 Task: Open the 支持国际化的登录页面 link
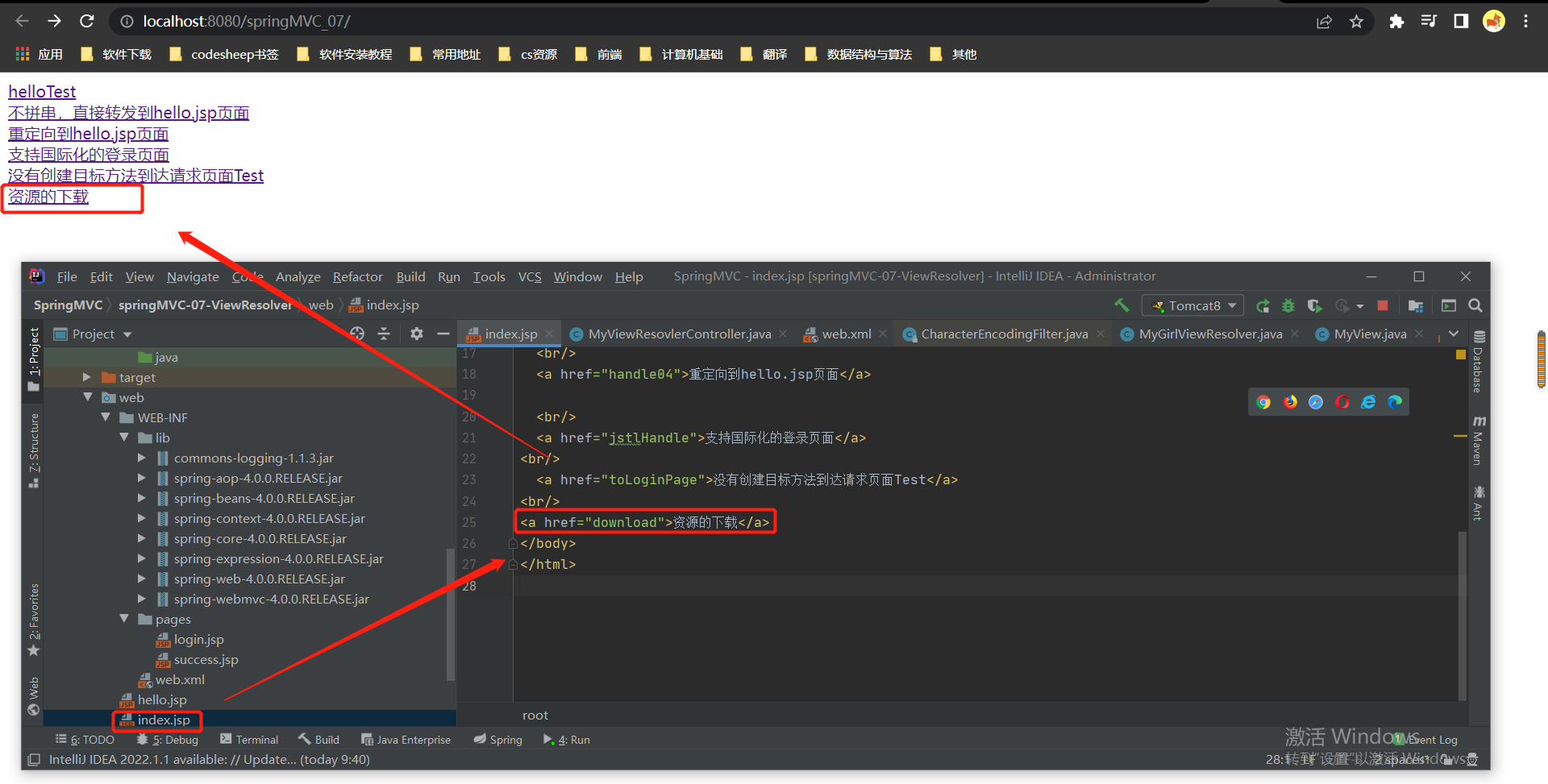point(89,155)
